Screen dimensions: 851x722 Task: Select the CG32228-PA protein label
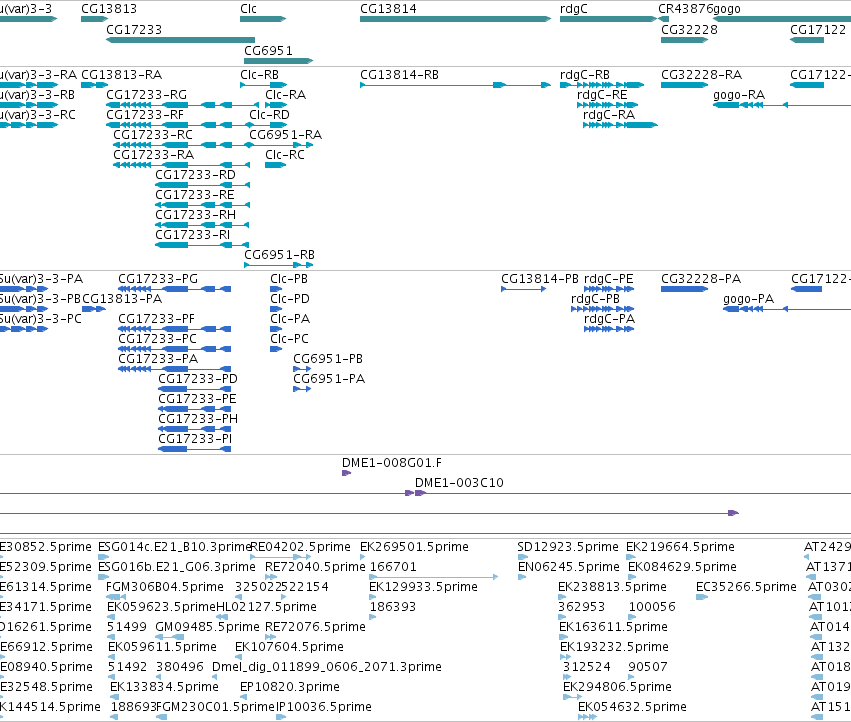tap(701, 278)
